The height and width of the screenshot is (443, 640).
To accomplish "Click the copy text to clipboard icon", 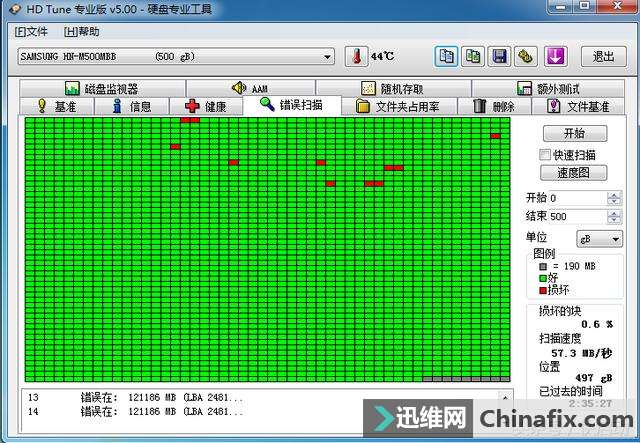I will (x=446, y=56).
